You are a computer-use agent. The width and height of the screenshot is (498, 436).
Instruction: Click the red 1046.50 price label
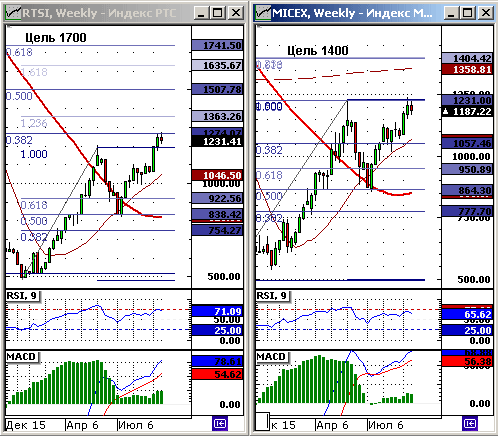pyautogui.click(x=217, y=175)
